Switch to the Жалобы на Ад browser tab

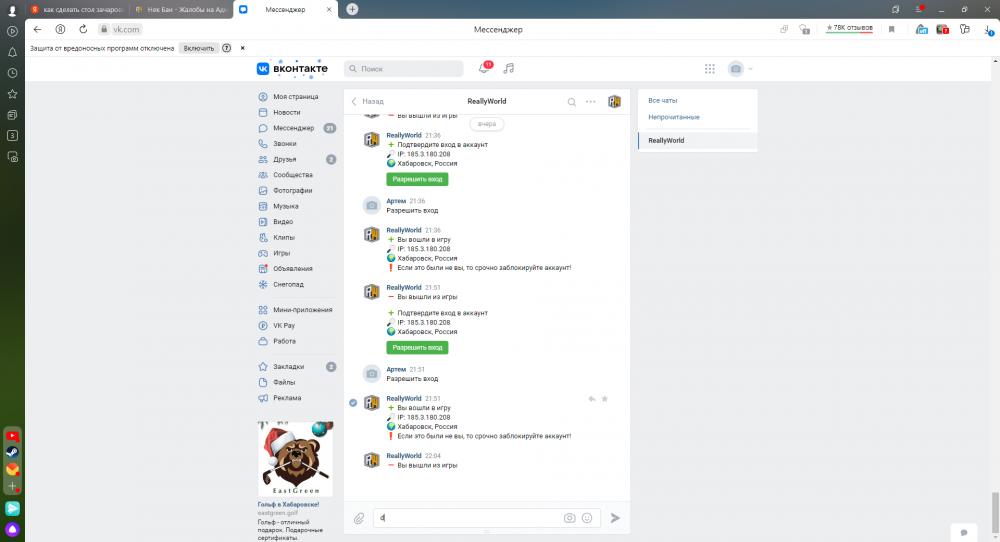[x=181, y=10]
